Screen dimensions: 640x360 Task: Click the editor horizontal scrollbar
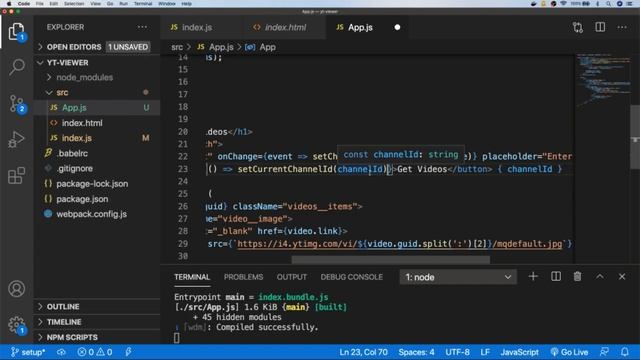tap(391, 259)
